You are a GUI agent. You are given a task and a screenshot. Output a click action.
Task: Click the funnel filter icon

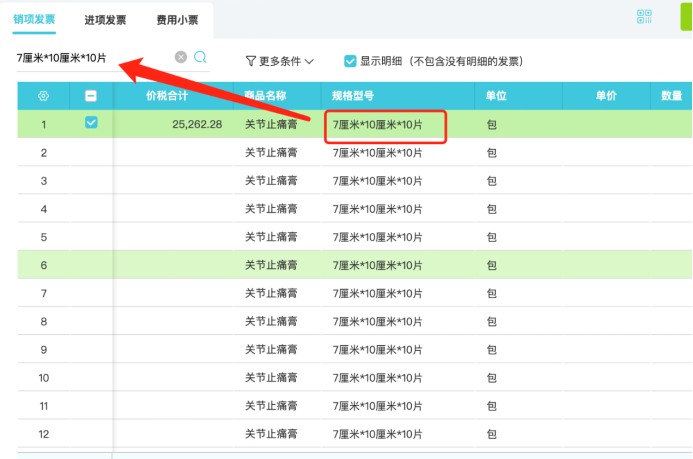(250, 61)
